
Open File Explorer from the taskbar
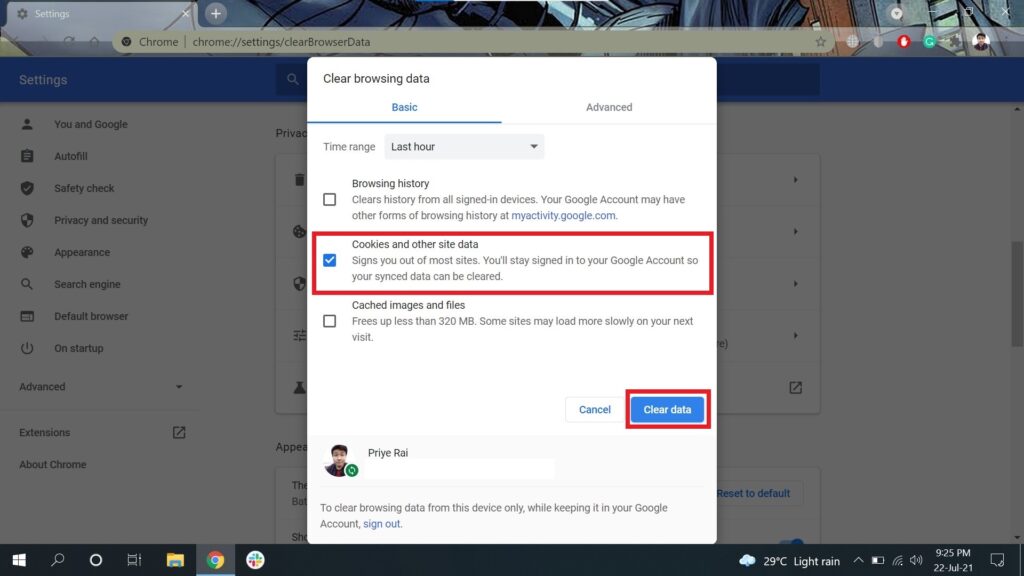tap(175, 560)
